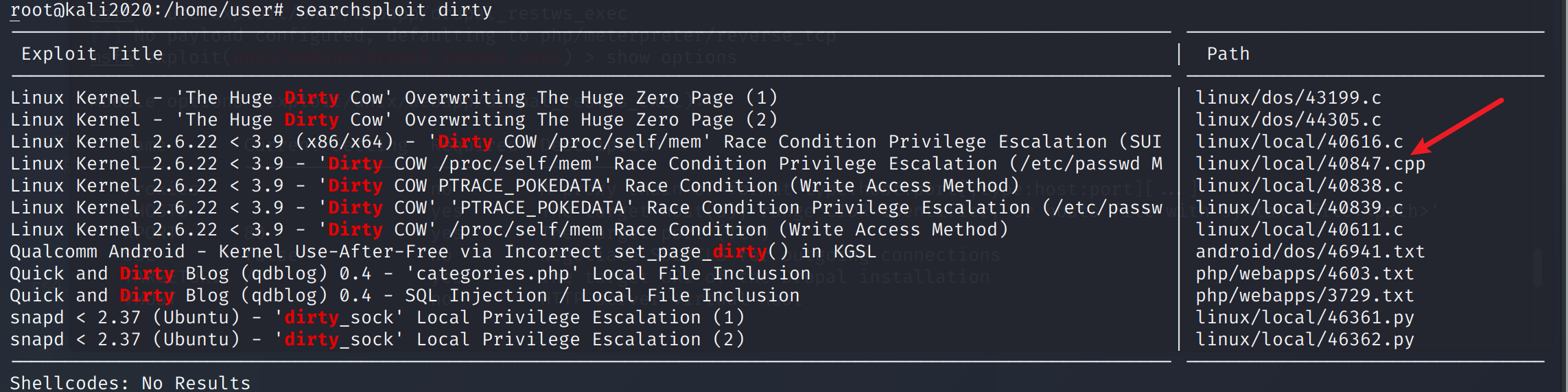This screenshot has height=392, width=1568.
Task: Pick the linux/local/40611.c path
Action: point(1299,230)
